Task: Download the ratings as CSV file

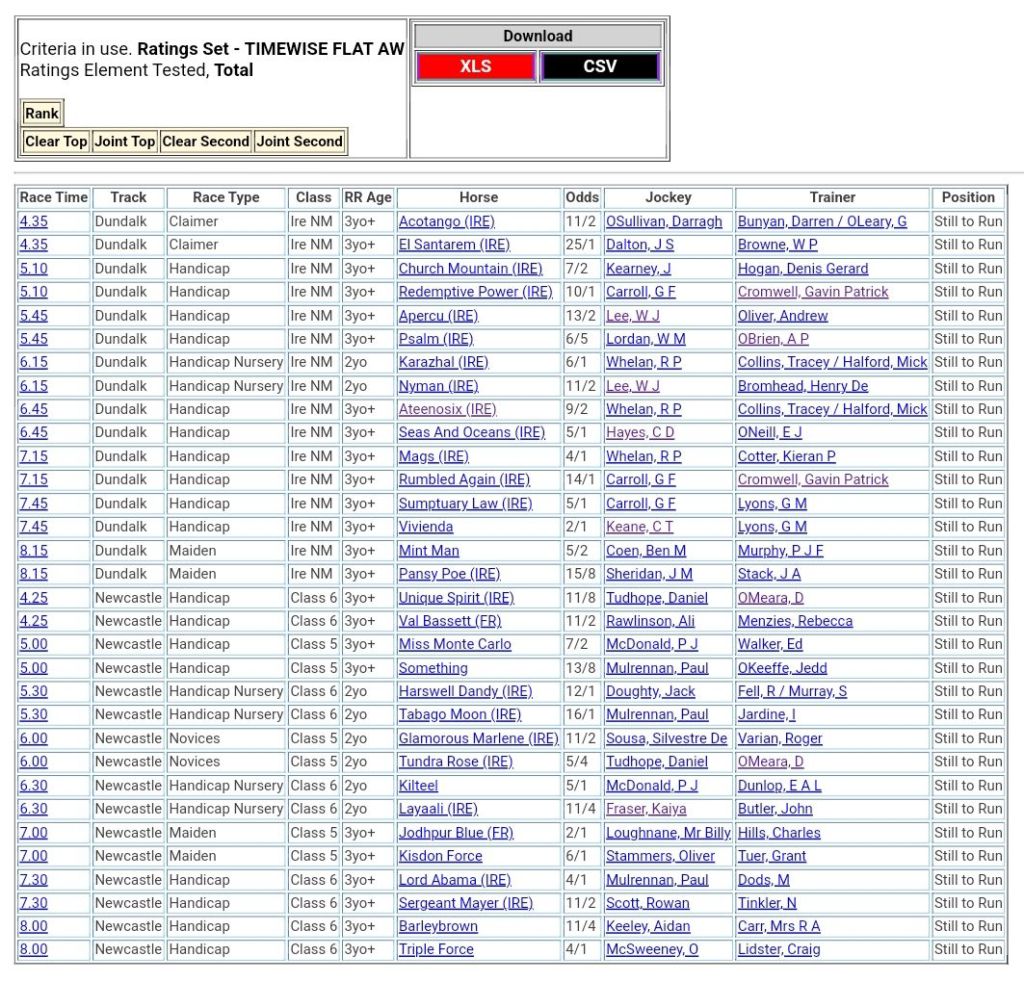Action: click(600, 67)
